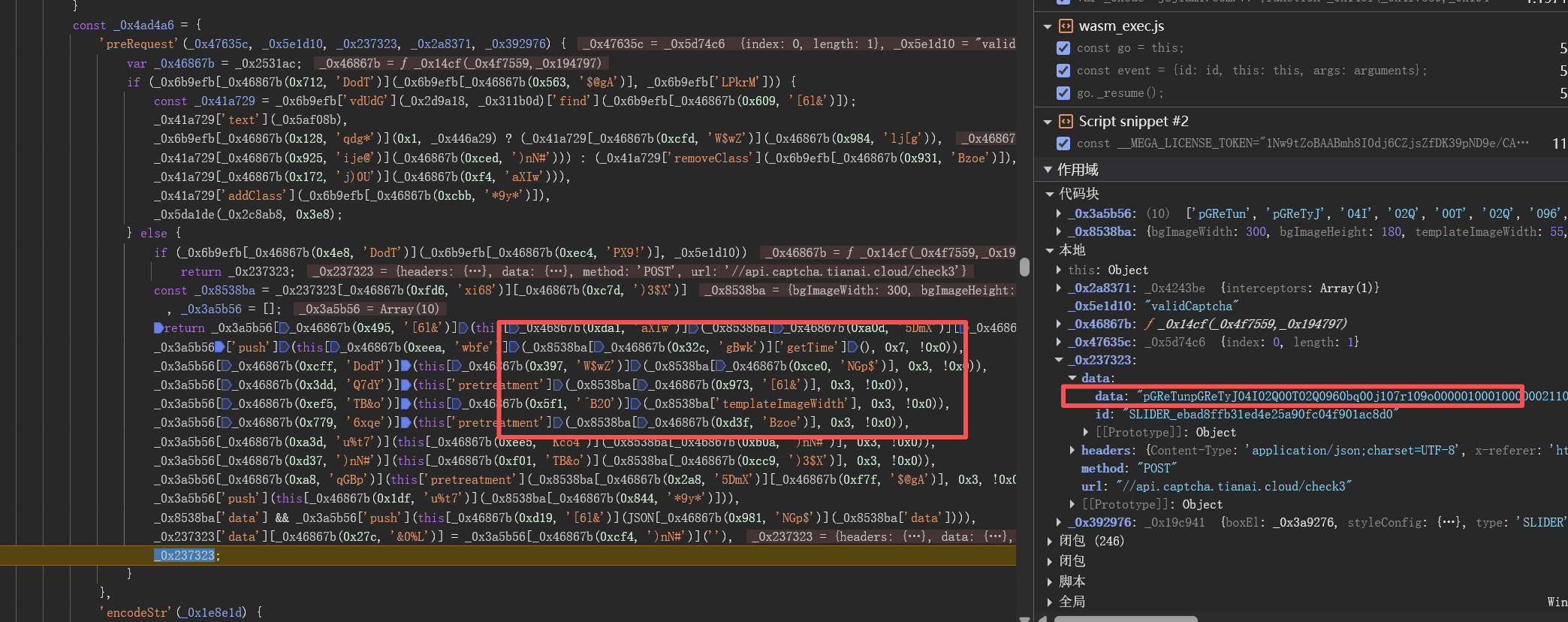1568x622 pixels.
Task: Expand the _0x3a5b56 array variable
Action: click(1059, 213)
